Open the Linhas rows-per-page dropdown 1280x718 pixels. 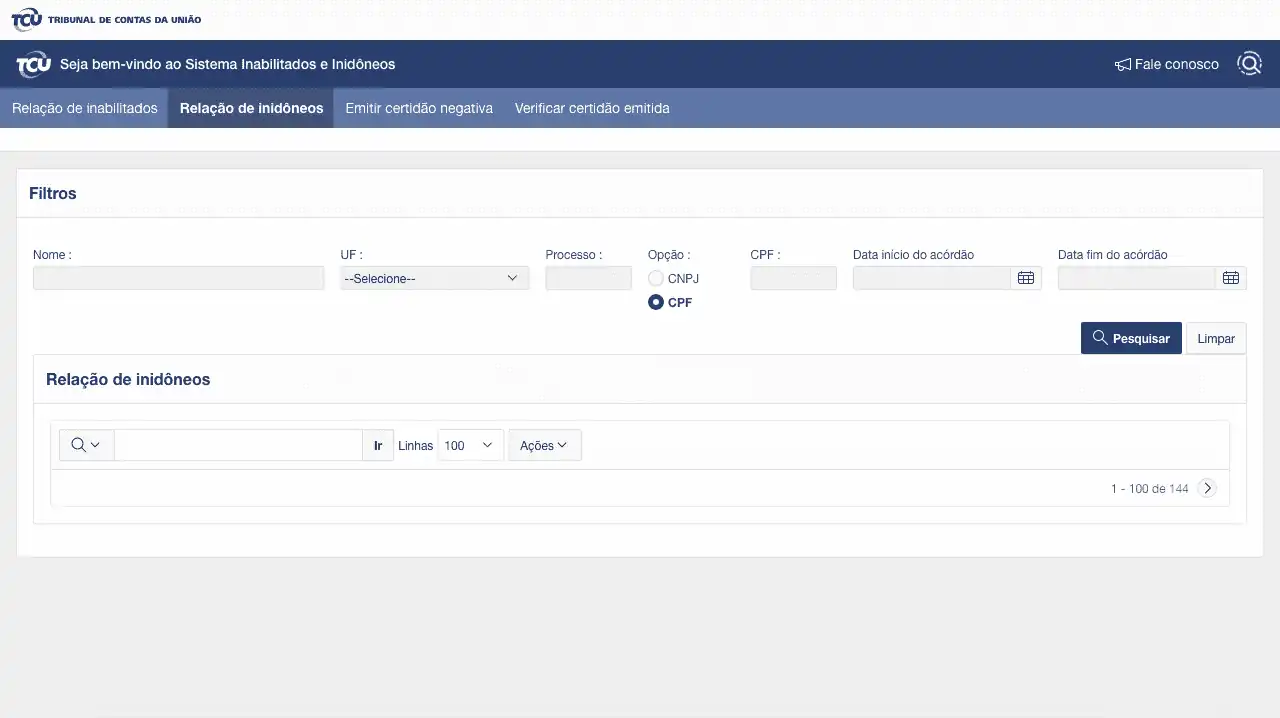[x=470, y=445]
